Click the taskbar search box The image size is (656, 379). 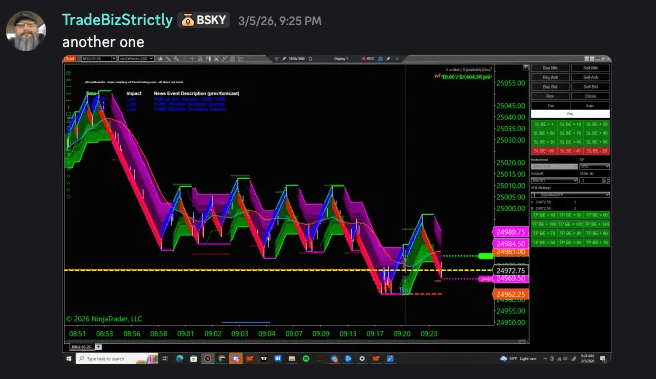click(x=117, y=359)
